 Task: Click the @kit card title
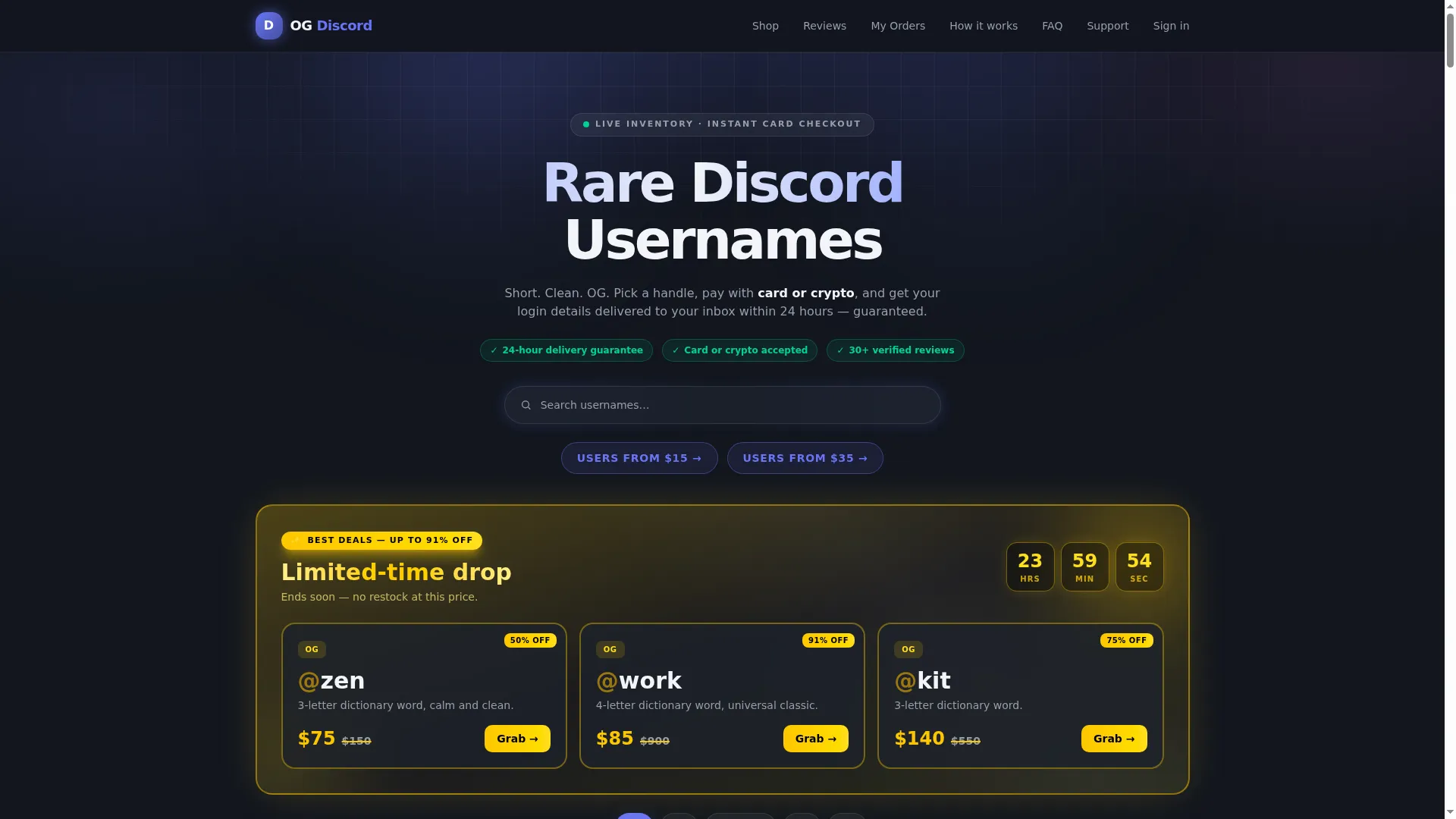pos(922,681)
